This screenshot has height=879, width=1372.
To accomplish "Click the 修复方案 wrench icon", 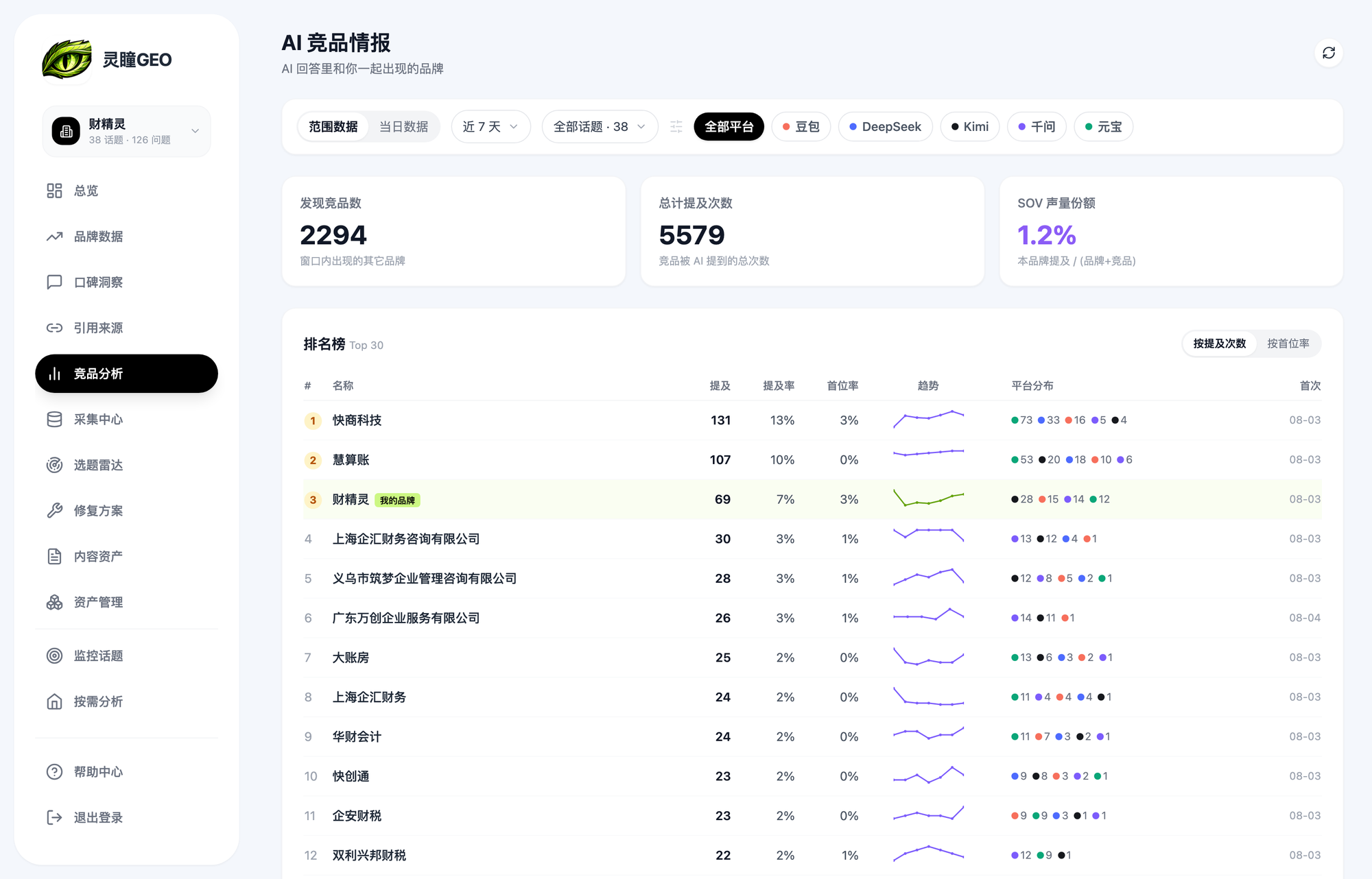I will (x=54, y=511).
